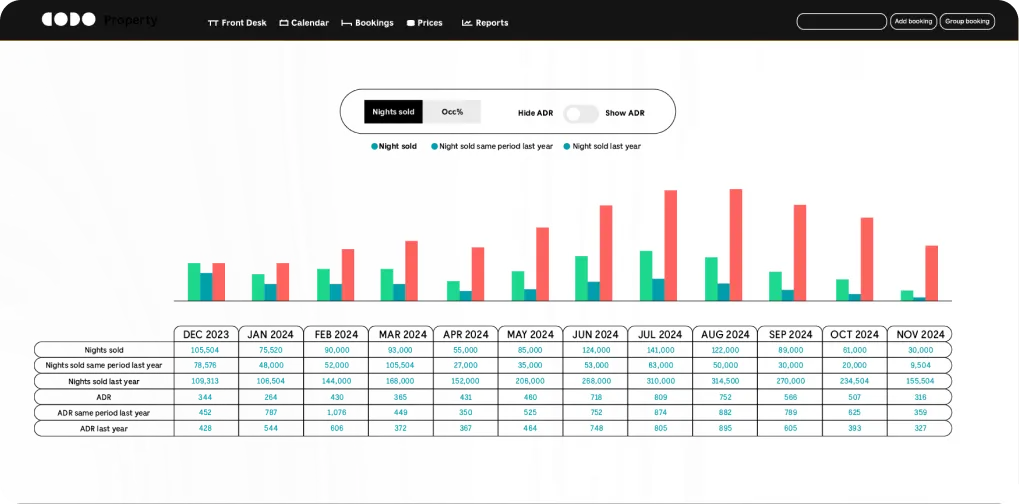Select the Nights sold view option
This screenshot has height=504, width=1019.
pos(393,112)
